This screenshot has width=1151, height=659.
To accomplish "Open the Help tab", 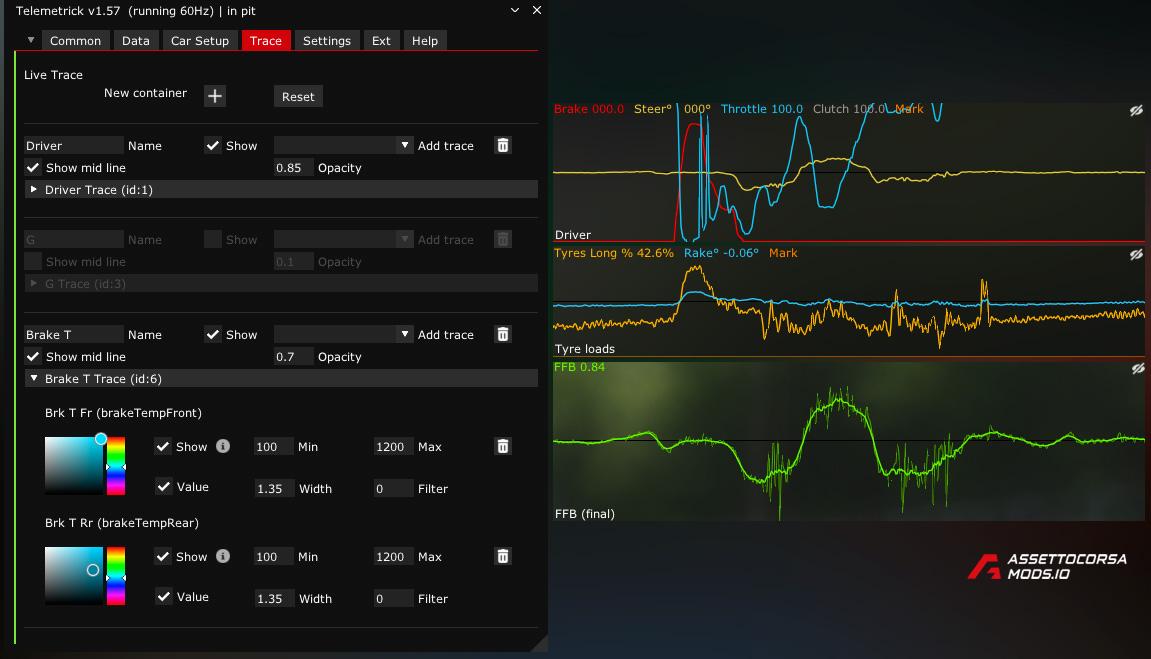I will pos(425,40).
